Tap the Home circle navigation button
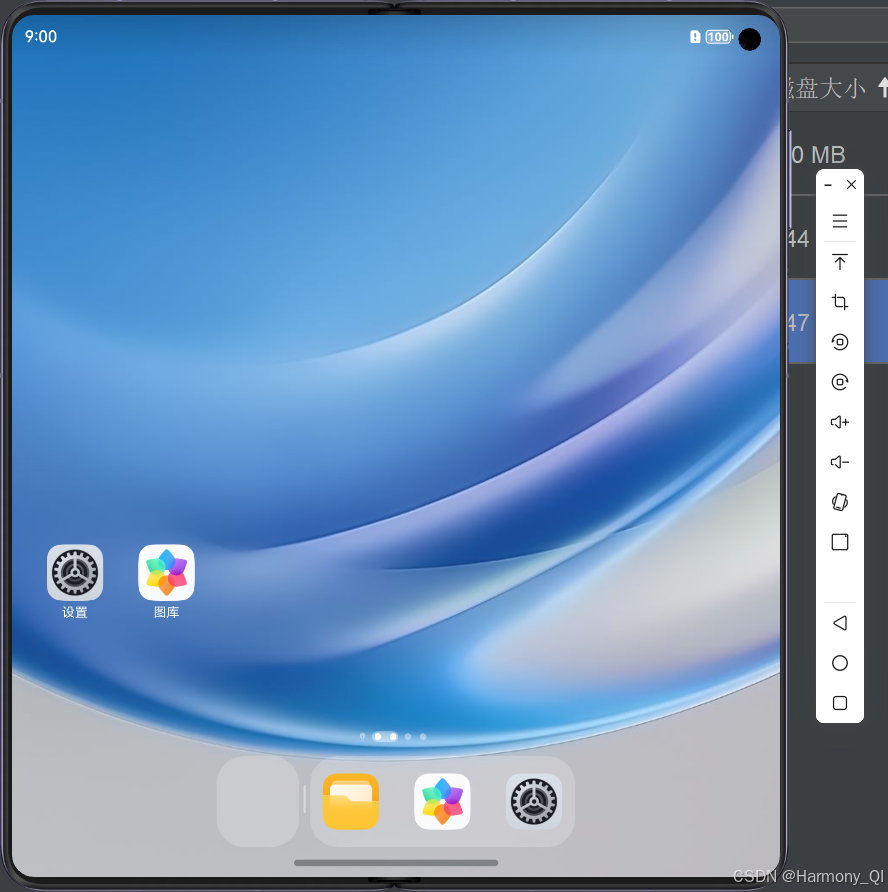This screenshot has width=888, height=892. point(840,663)
